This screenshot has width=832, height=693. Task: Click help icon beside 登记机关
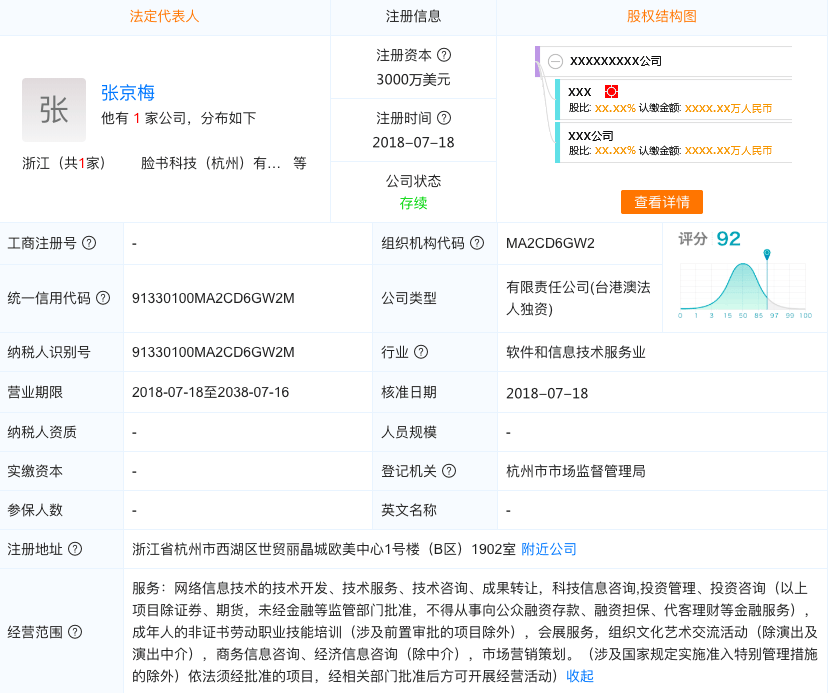[x=449, y=471]
